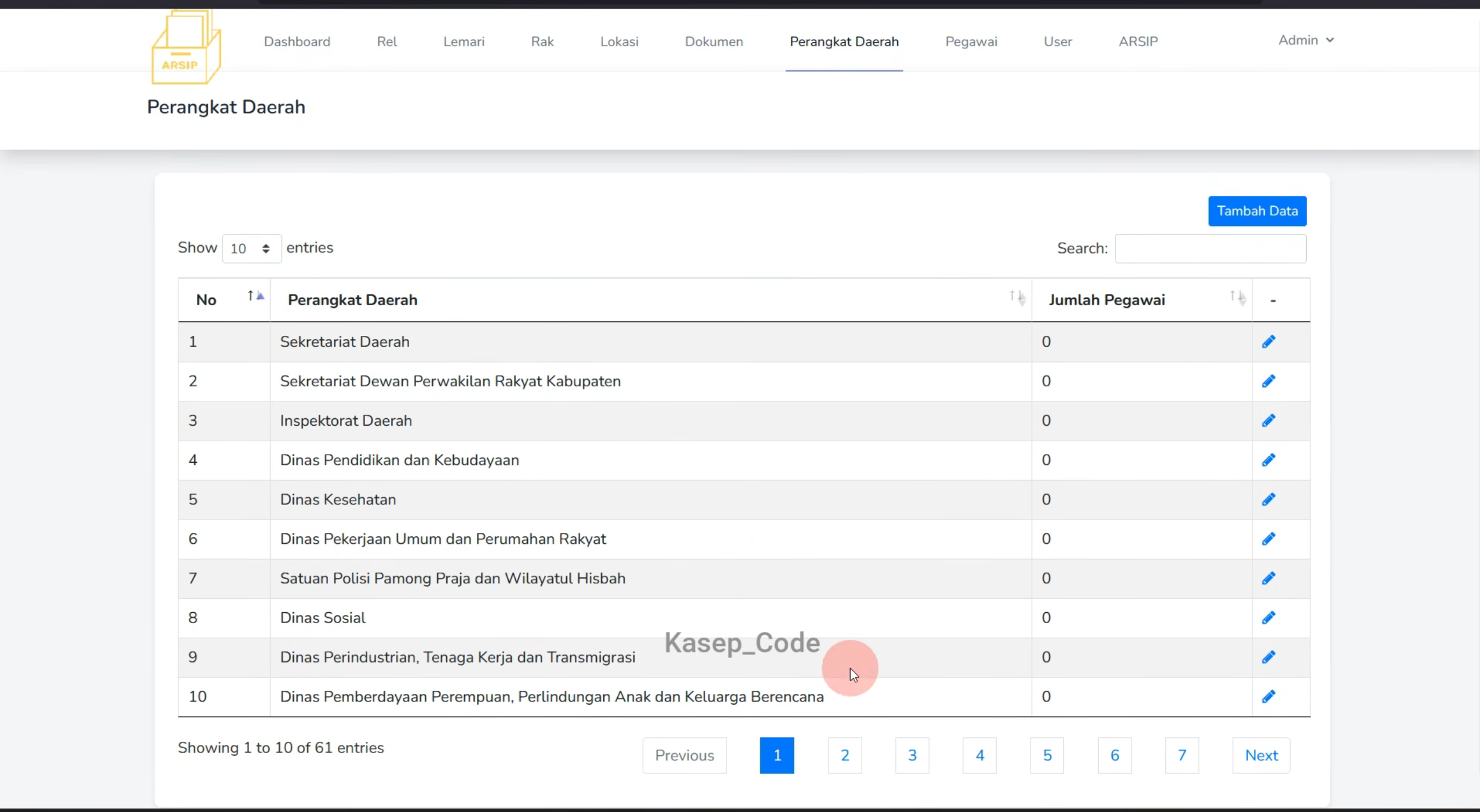Go to pagination page 2

click(x=845, y=755)
